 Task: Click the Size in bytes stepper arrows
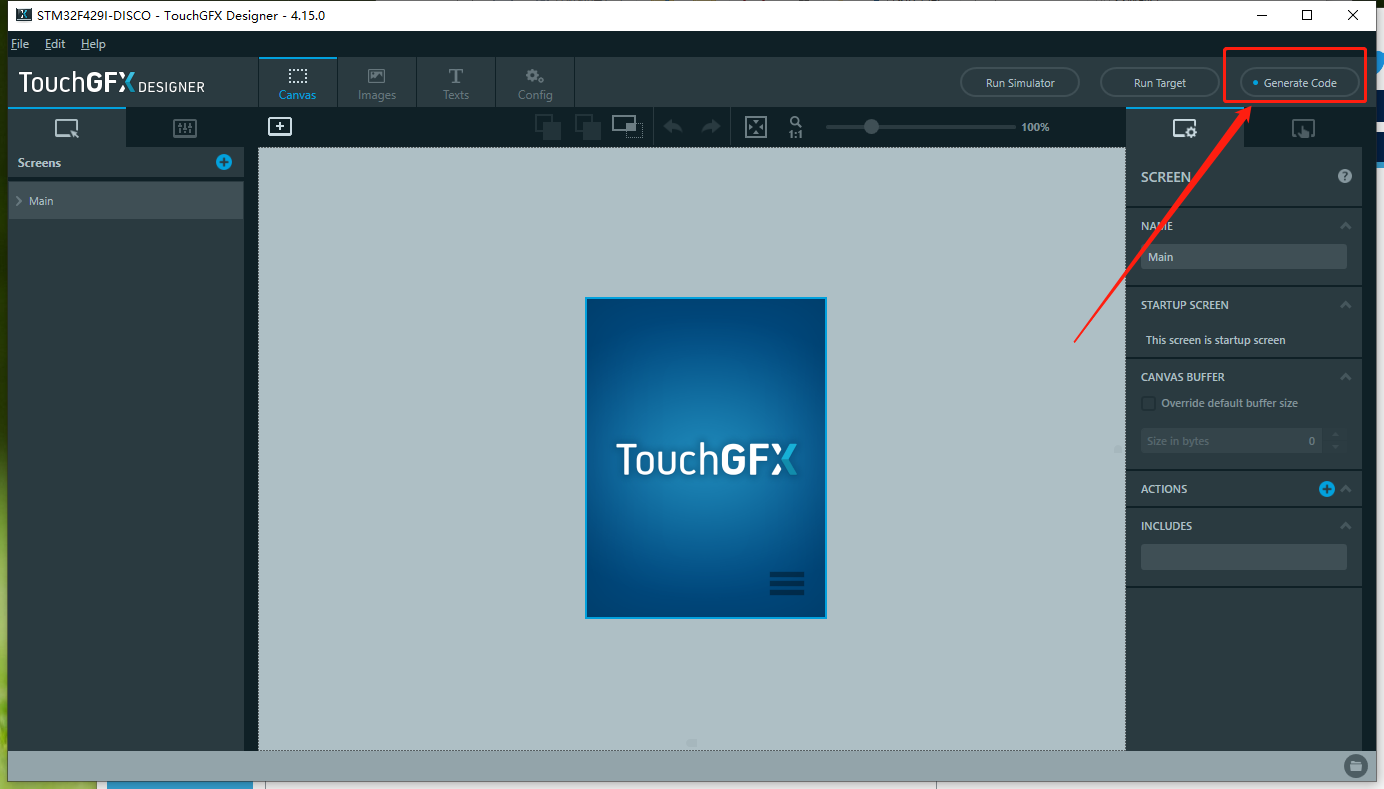pos(1336,441)
